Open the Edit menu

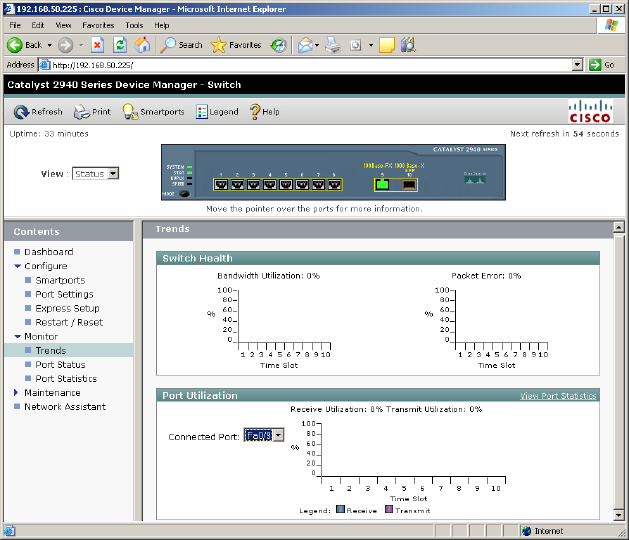(38, 25)
